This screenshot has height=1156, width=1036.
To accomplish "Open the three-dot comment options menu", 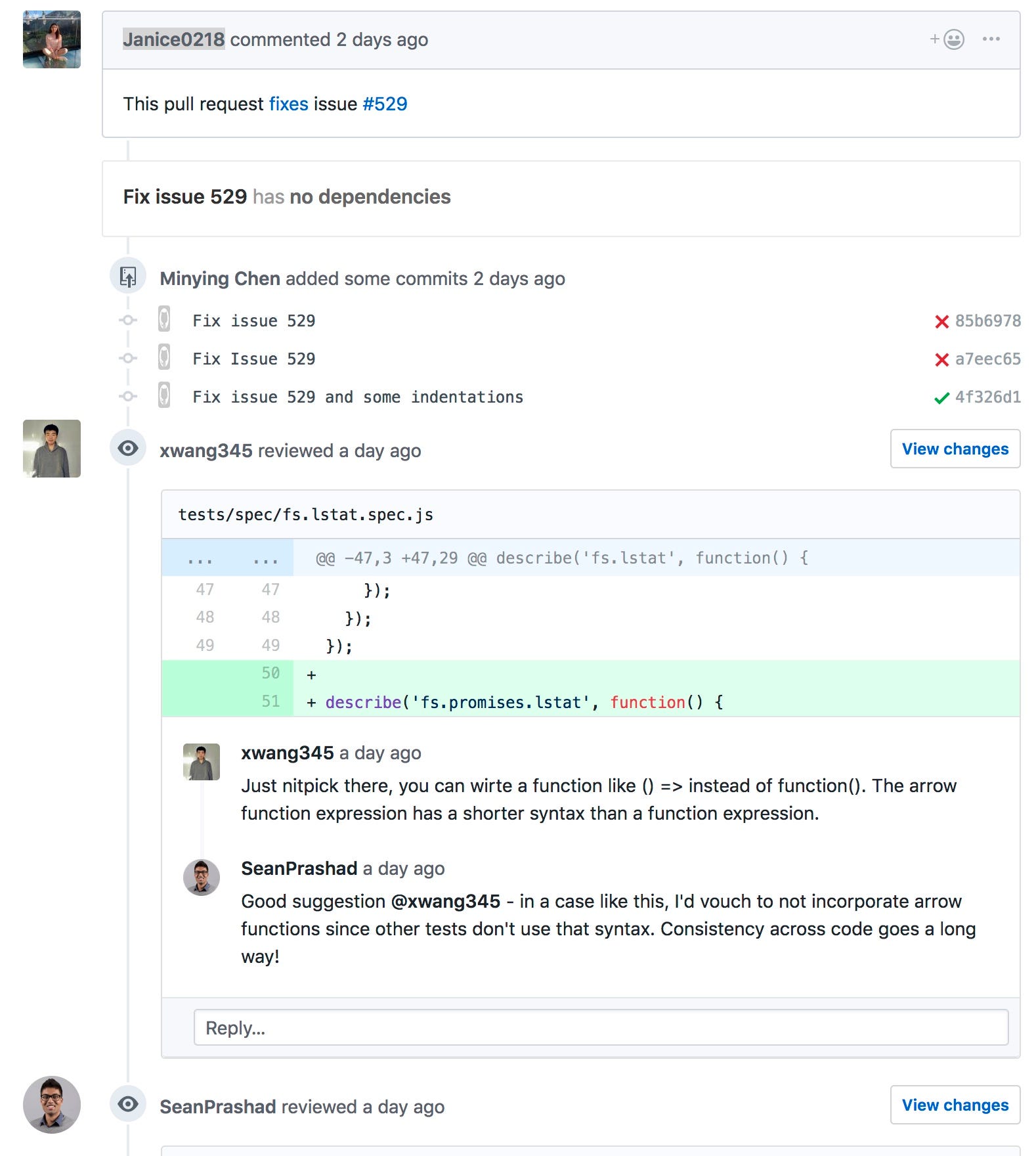I will click(x=991, y=39).
